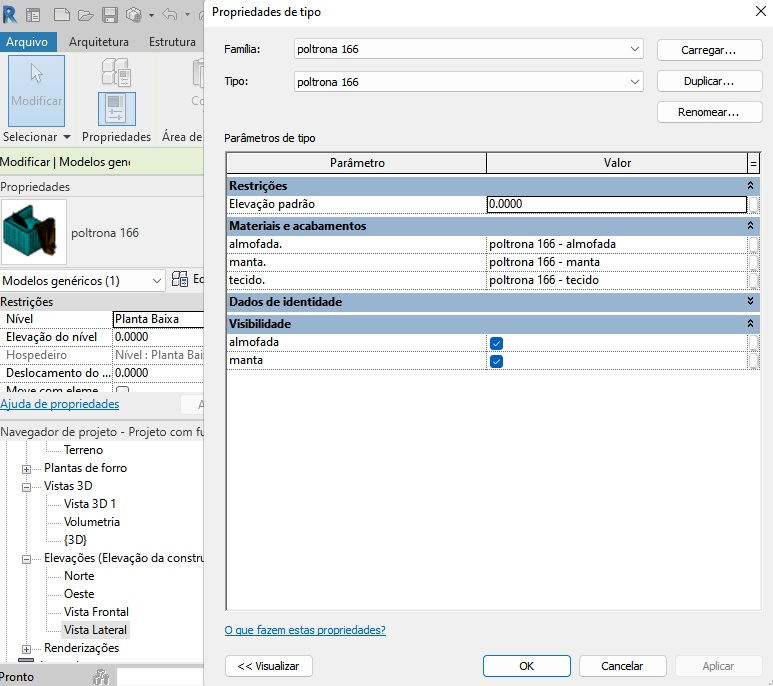Select the Volumetria view
The image size is (773, 686).
pos(92,522)
